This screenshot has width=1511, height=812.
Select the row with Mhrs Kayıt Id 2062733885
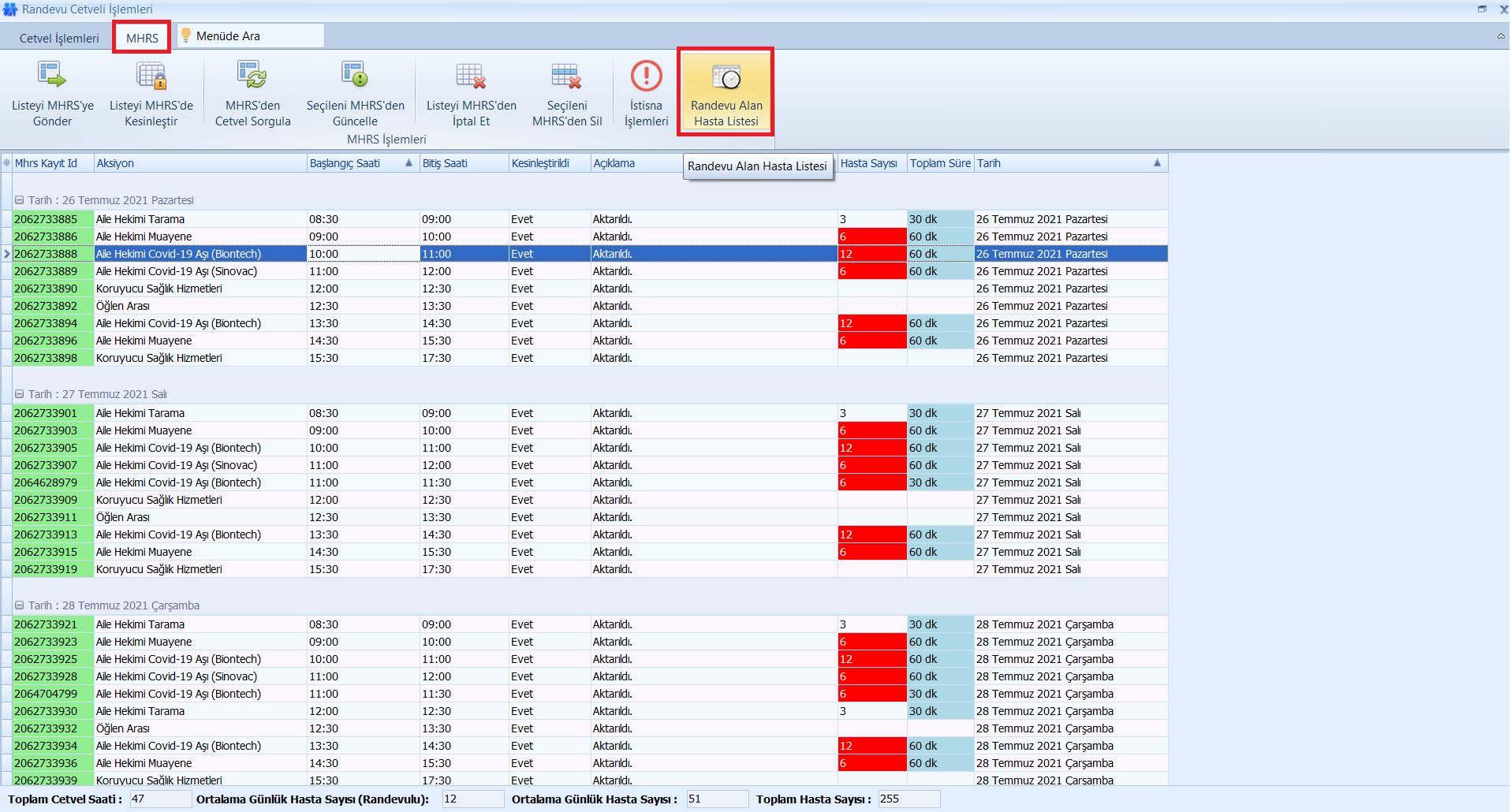(46, 219)
